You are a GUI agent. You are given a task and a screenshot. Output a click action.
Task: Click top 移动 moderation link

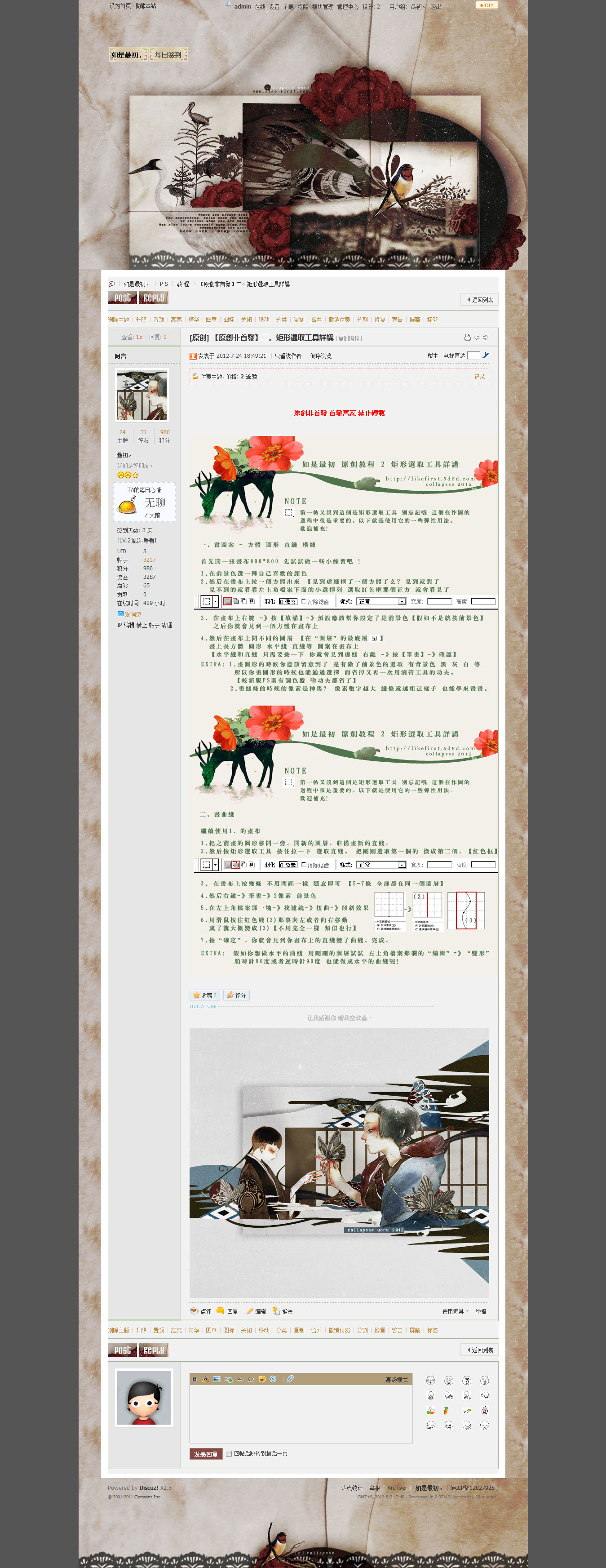coord(264,320)
